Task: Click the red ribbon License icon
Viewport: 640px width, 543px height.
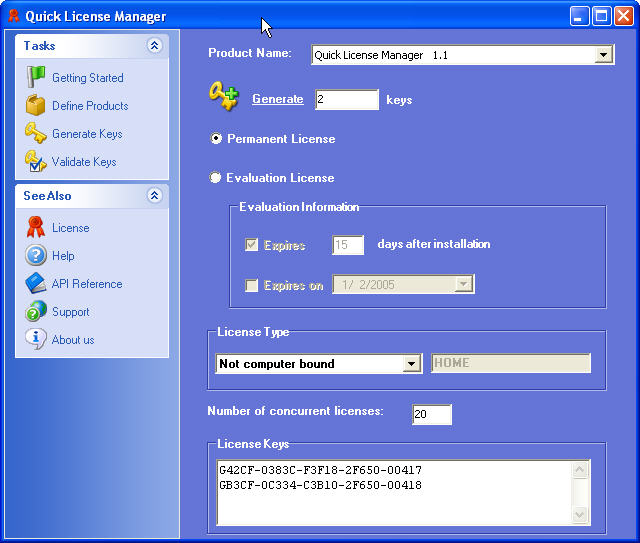Action: click(36, 227)
